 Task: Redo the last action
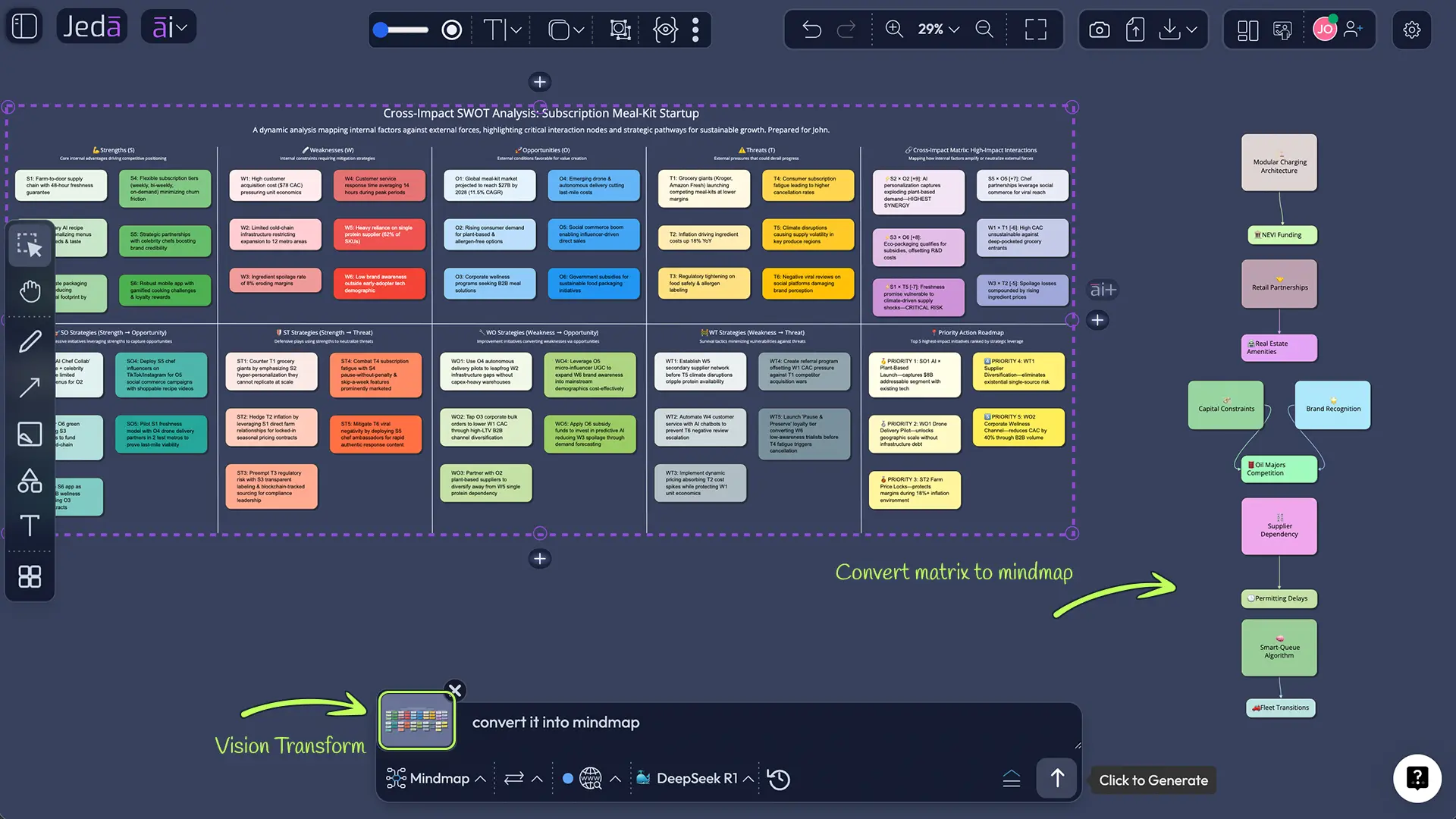click(846, 30)
